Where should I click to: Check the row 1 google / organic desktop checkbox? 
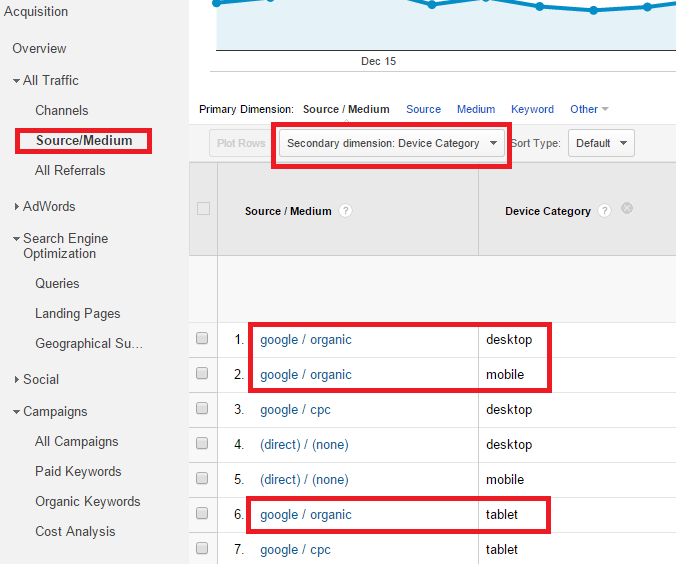[x=202, y=338]
